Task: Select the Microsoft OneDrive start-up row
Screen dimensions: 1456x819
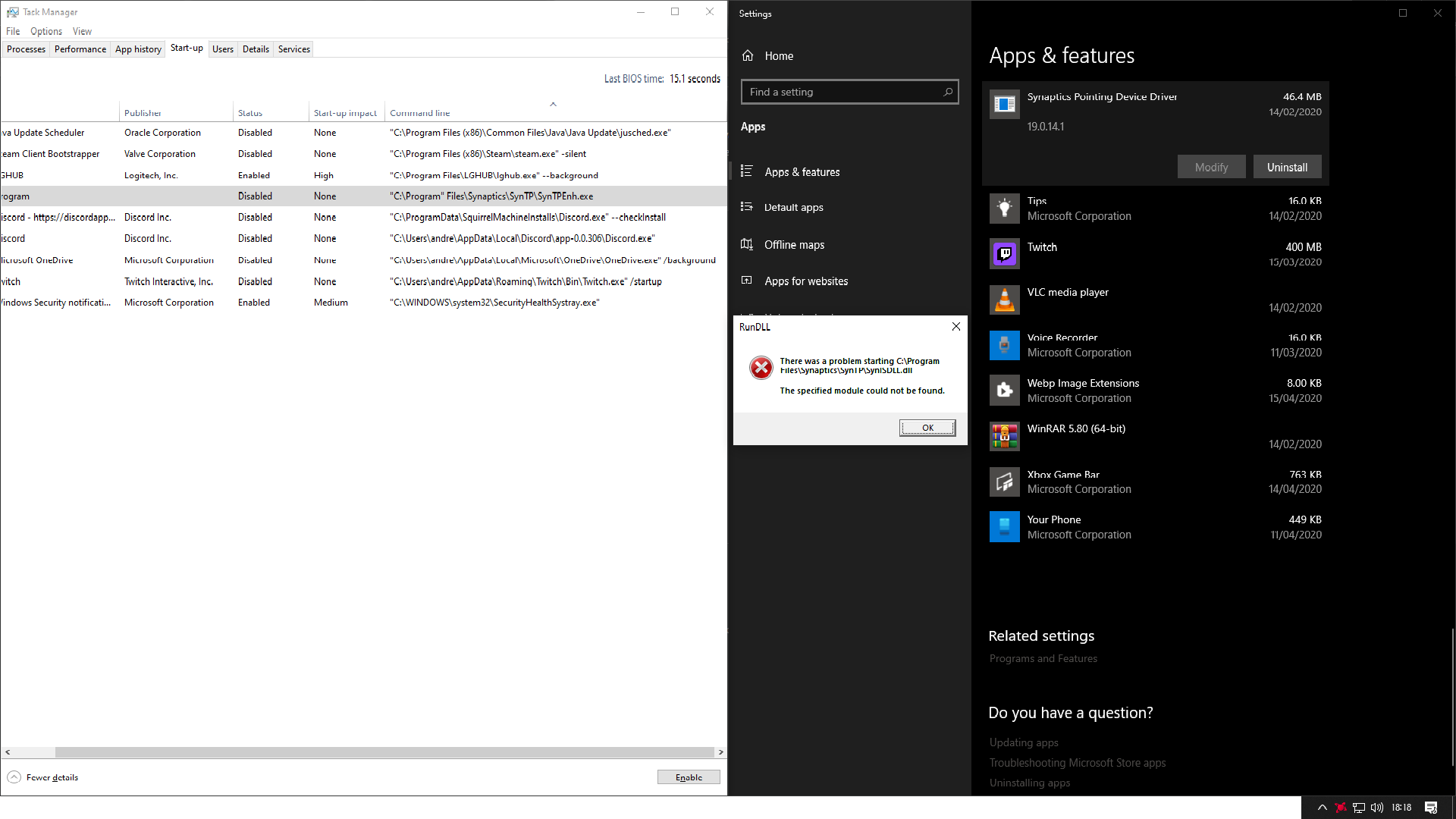Action: [x=363, y=260]
